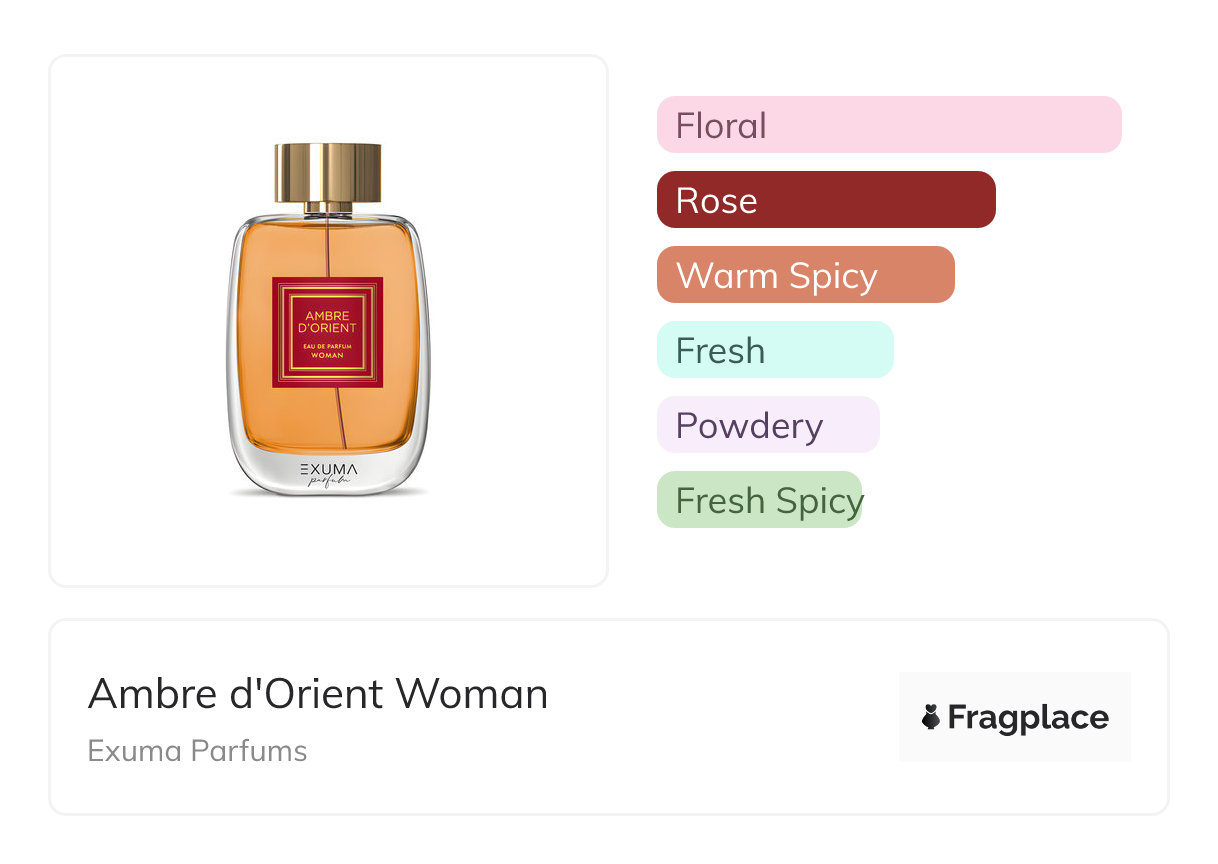
Task: Click the Fragplace wordmark text
Action: click(1028, 717)
